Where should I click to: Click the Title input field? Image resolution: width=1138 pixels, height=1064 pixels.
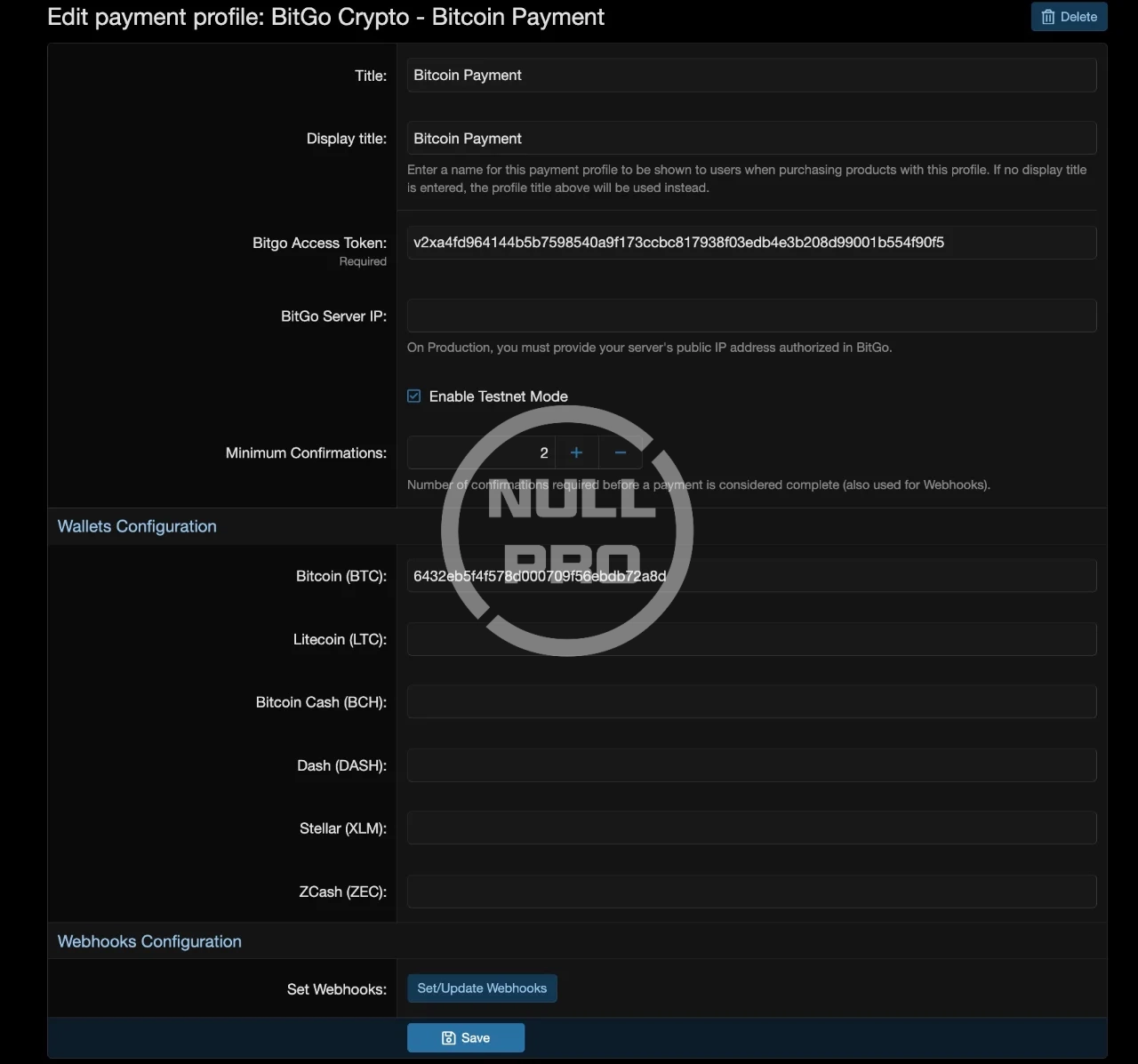(x=751, y=76)
